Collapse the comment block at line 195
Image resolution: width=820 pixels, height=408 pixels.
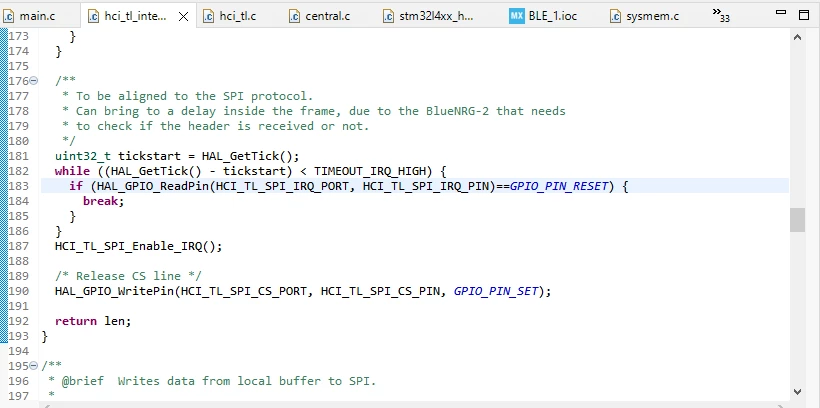(x=34, y=365)
